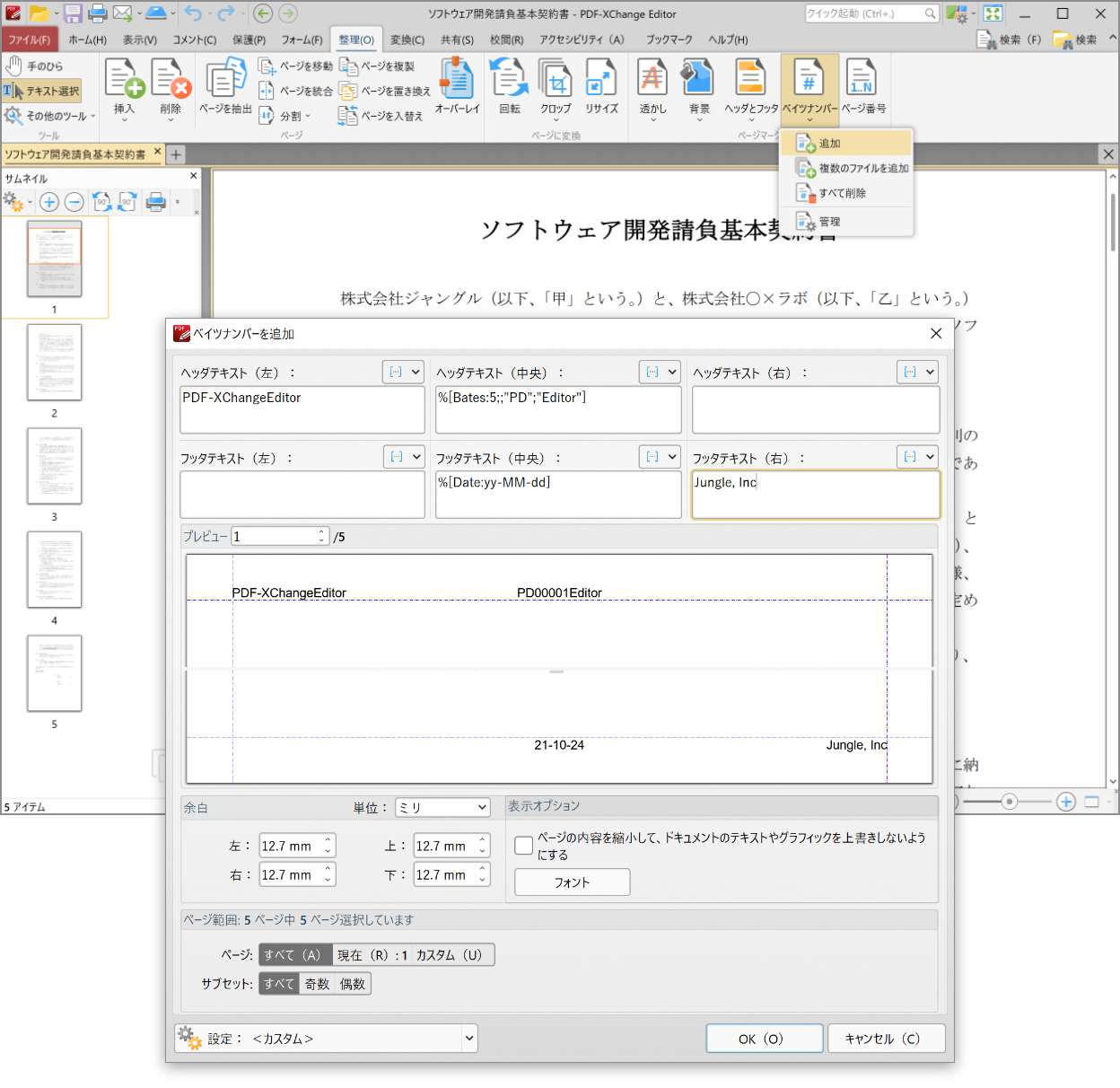Click the Background (背景) icon
Image resolution: width=1120 pixels, height=1088 pixels.
point(698,81)
